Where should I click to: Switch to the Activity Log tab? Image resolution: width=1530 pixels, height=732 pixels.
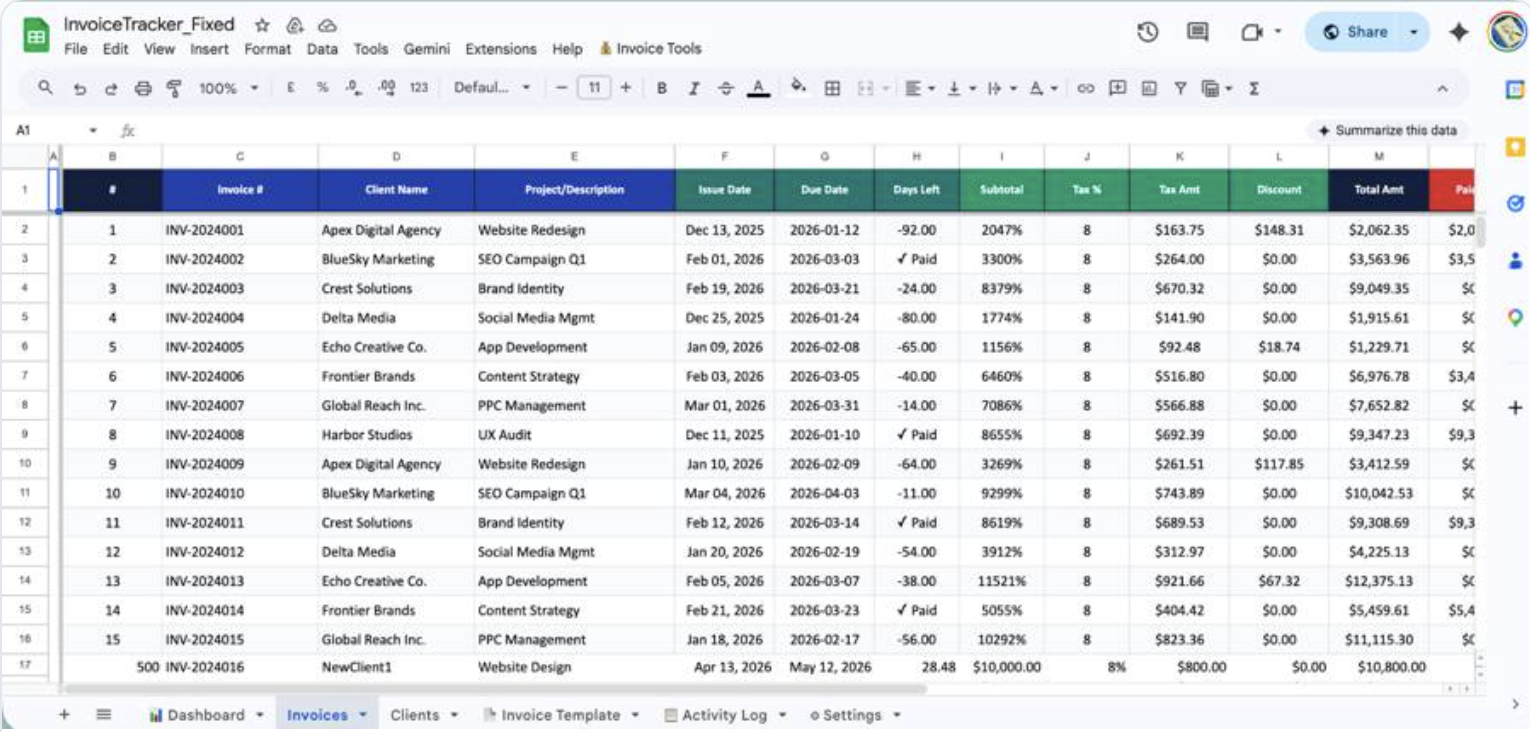tap(726, 715)
